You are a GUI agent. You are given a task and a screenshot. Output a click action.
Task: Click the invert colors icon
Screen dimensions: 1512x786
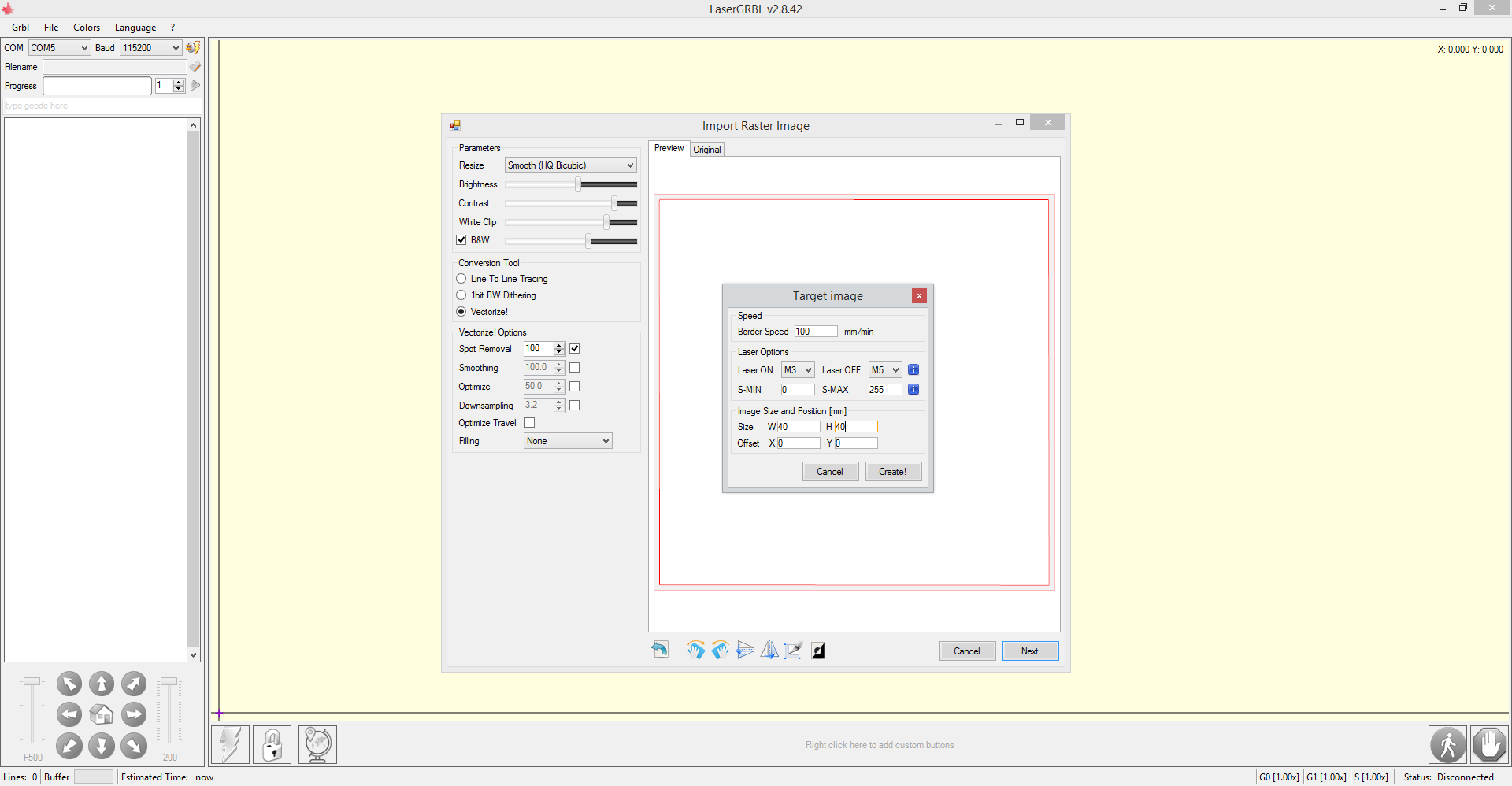818,651
